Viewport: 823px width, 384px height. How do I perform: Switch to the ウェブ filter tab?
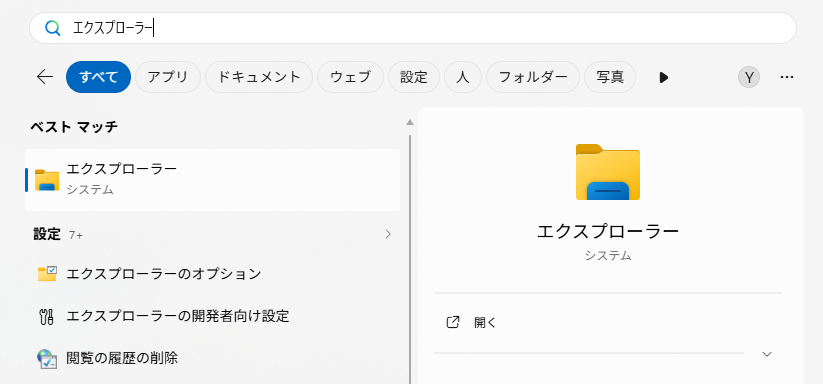[x=350, y=77]
